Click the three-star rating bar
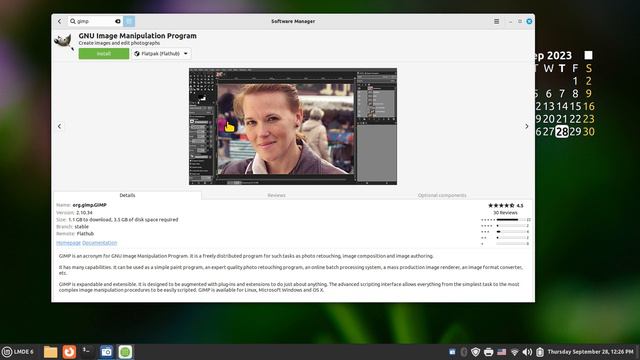Image resolution: width=640 pixels, height=360 pixels. coord(511,231)
